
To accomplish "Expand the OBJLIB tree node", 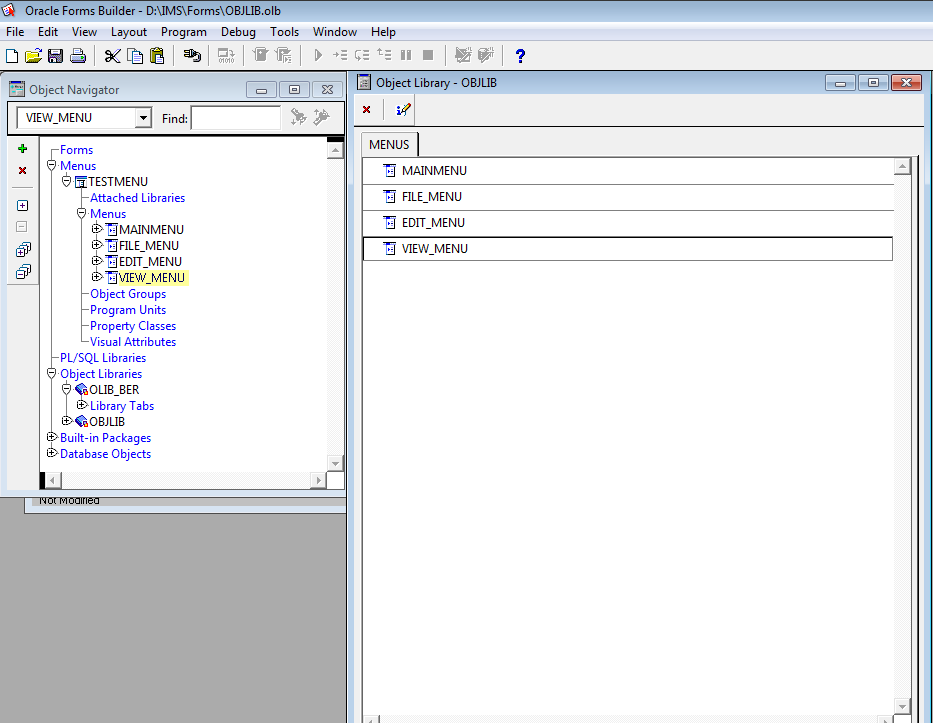I will click(67, 421).
